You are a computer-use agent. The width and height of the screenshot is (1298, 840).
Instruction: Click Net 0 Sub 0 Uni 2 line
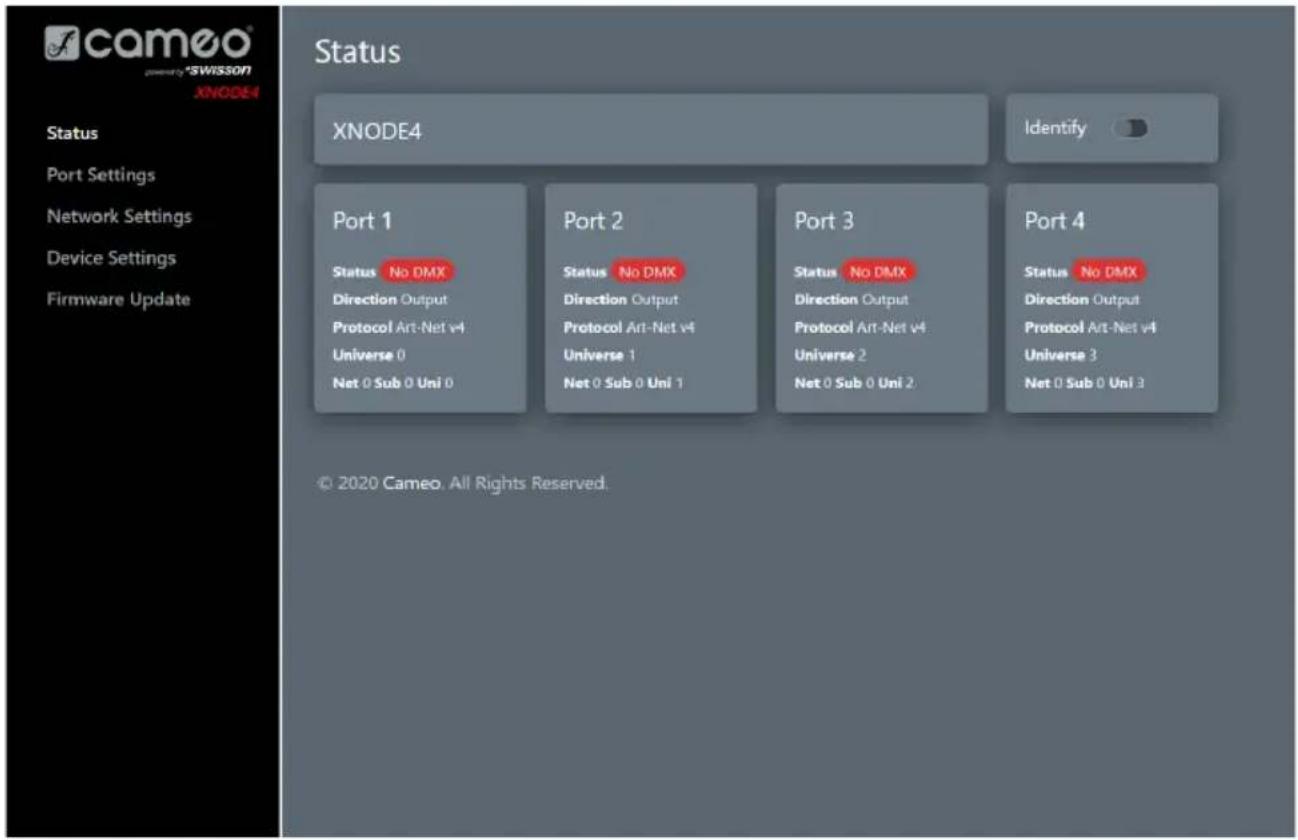pyautogui.click(x=855, y=383)
